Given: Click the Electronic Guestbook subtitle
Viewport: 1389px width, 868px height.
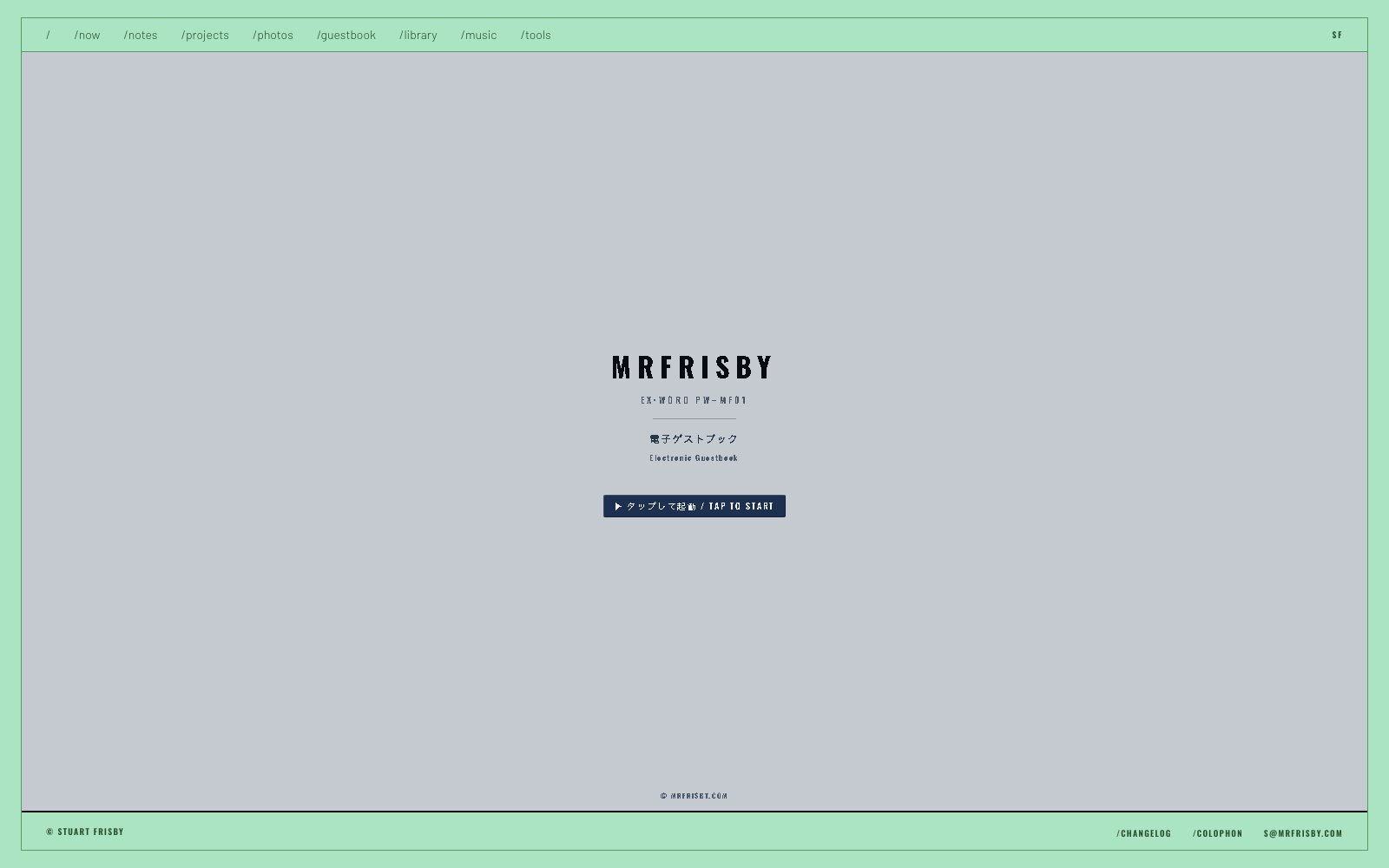Looking at the screenshot, I should 694,458.
